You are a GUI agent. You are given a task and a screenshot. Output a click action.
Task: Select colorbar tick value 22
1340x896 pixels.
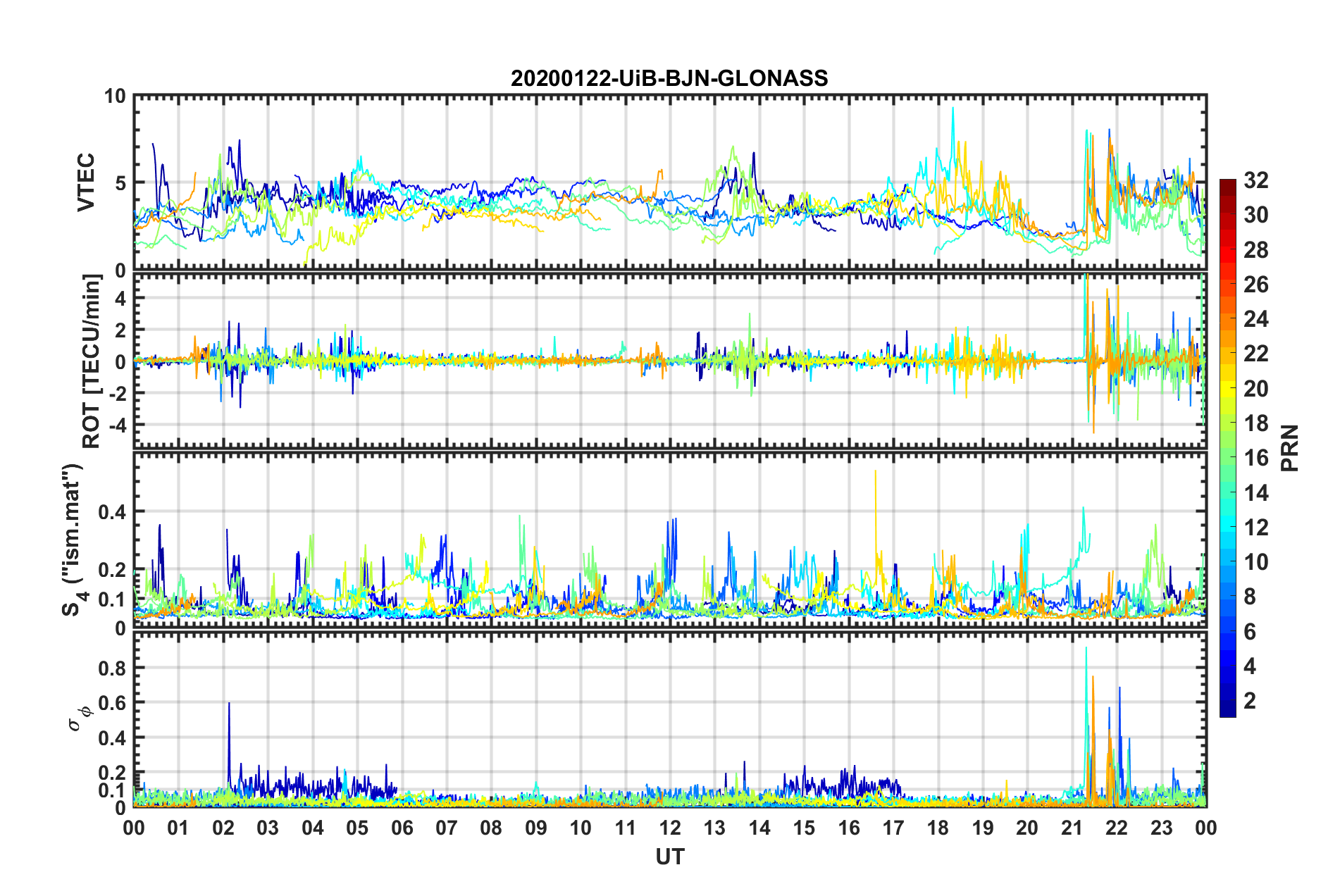pyautogui.click(x=1255, y=354)
